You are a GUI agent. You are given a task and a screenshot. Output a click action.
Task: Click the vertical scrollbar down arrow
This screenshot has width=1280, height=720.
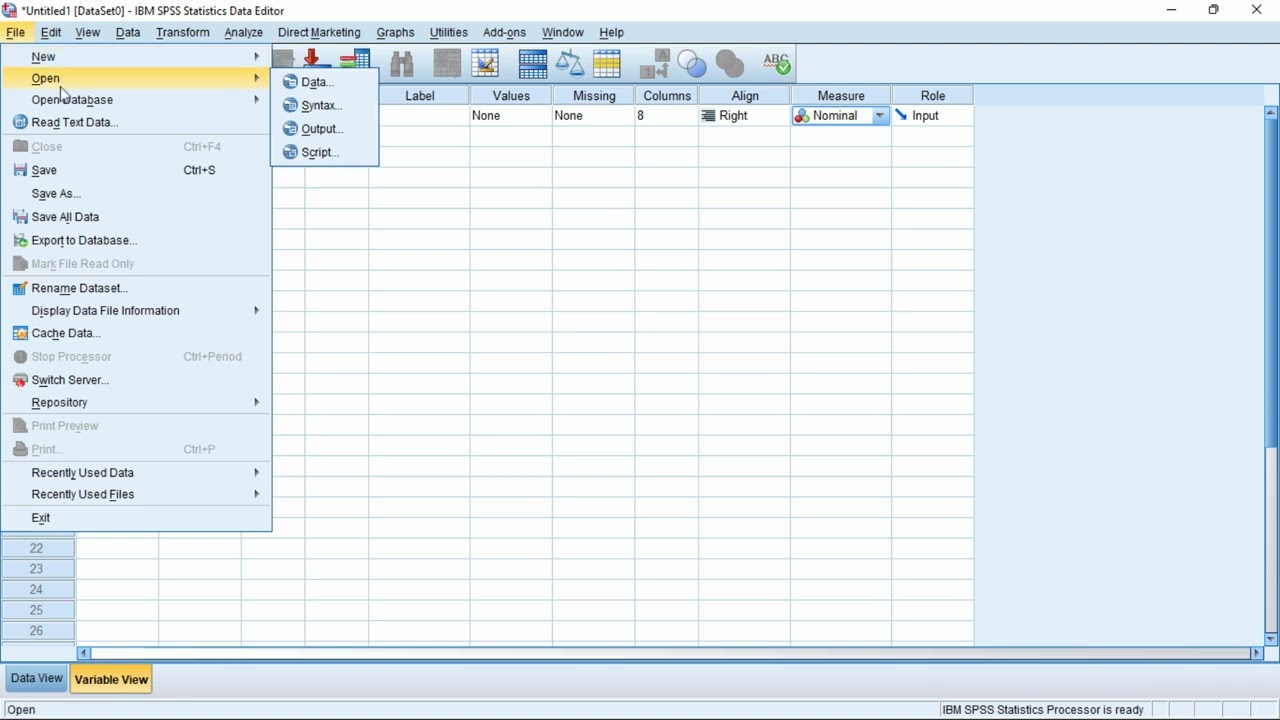[1271, 638]
